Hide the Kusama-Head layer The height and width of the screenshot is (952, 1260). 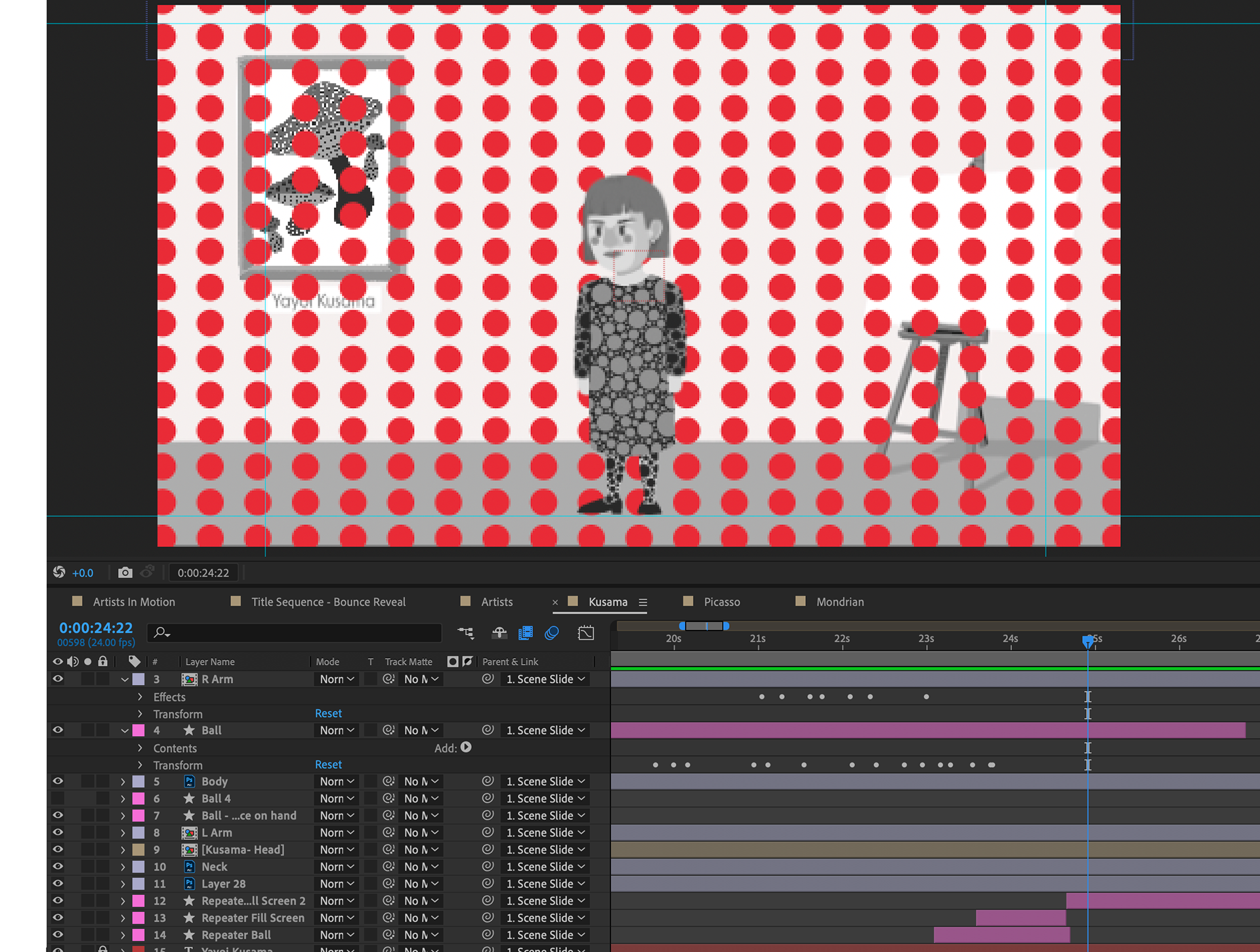(x=58, y=850)
